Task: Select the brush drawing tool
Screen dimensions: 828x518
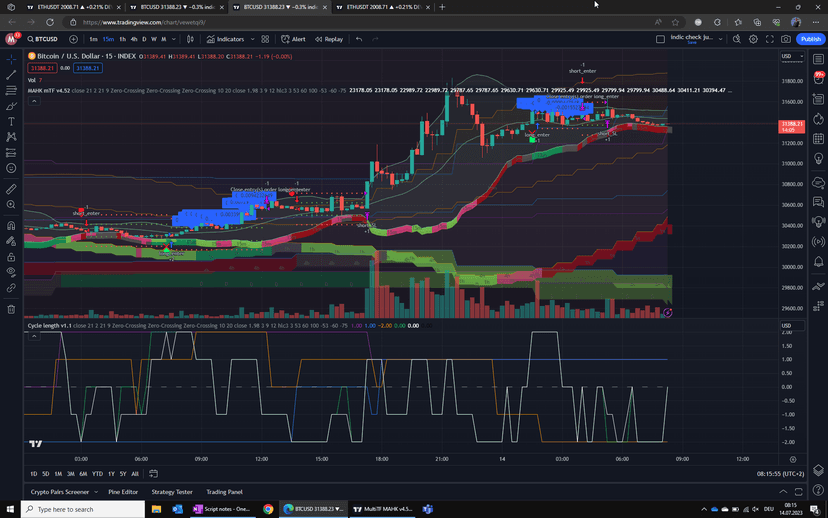Action: pos(11,106)
